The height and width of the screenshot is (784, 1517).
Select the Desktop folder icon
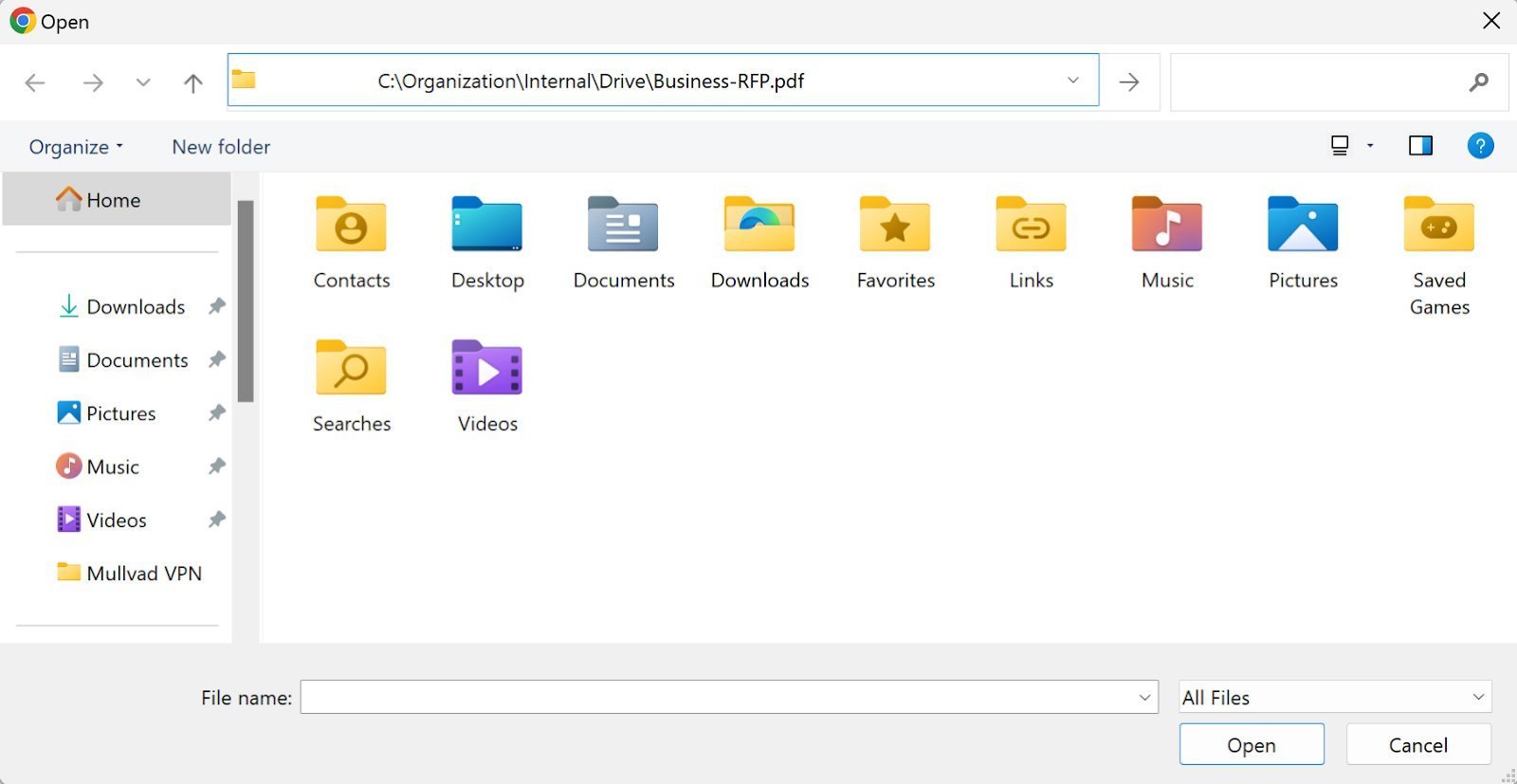point(487,226)
